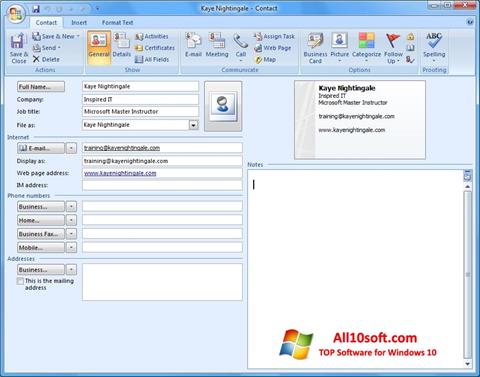Expand the File as dropdown
This screenshot has width=480, height=377.
[x=193, y=125]
